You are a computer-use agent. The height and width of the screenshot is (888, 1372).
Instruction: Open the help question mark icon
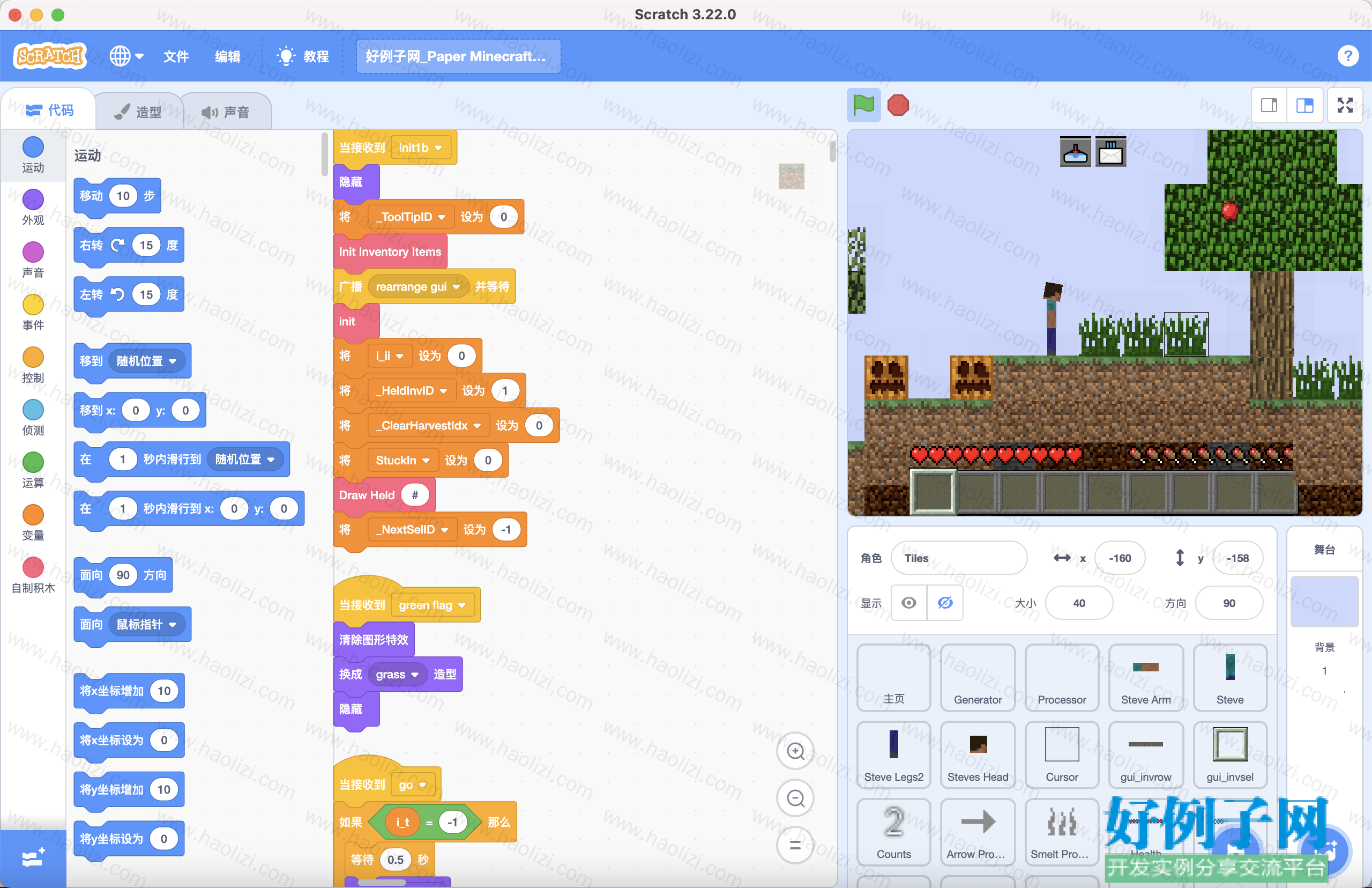pyautogui.click(x=1348, y=56)
